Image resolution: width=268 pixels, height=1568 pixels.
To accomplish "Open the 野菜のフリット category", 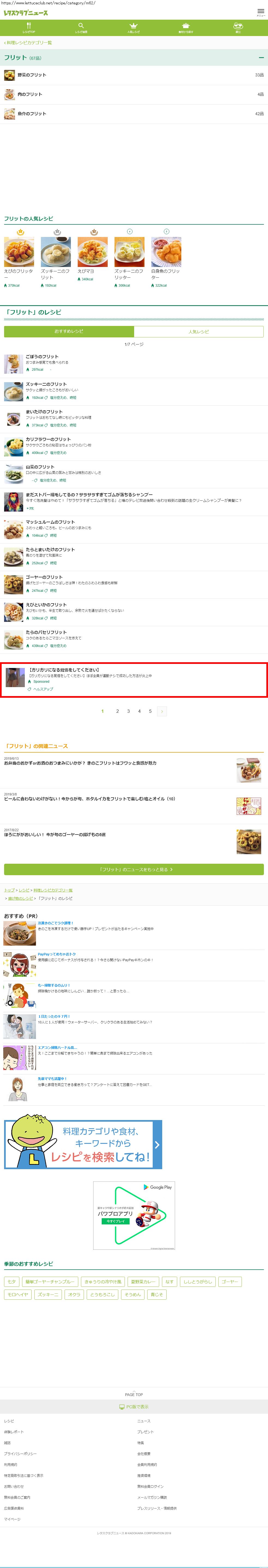I will [x=134, y=75].
